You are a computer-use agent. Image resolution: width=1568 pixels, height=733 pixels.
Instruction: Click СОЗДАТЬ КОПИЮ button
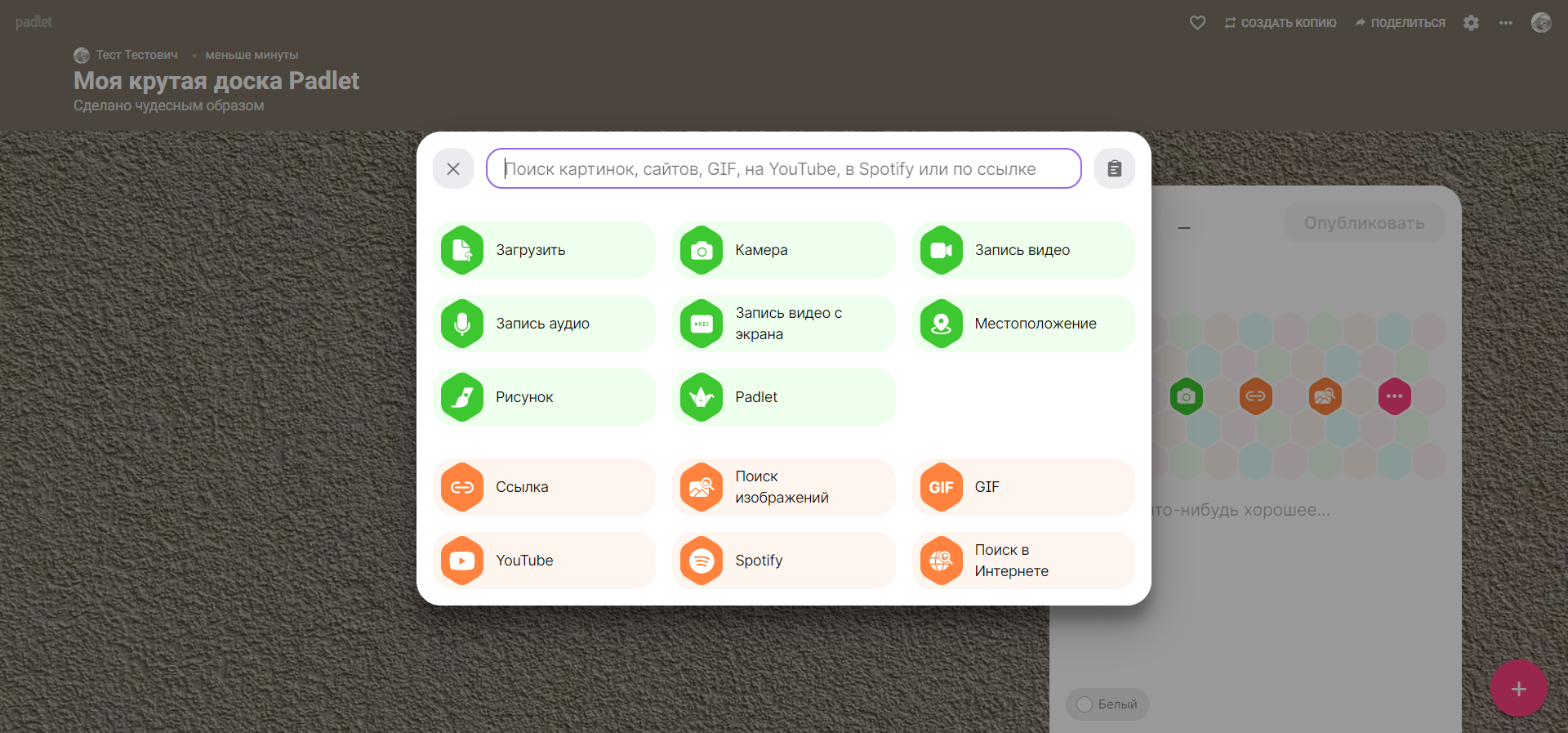tap(1280, 23)
